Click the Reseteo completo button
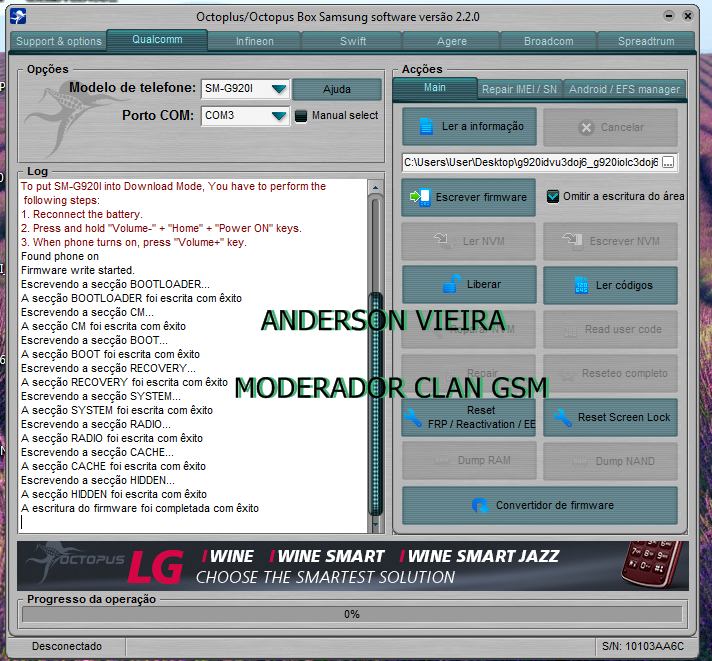The image size is (712, 661). point(610,374)
